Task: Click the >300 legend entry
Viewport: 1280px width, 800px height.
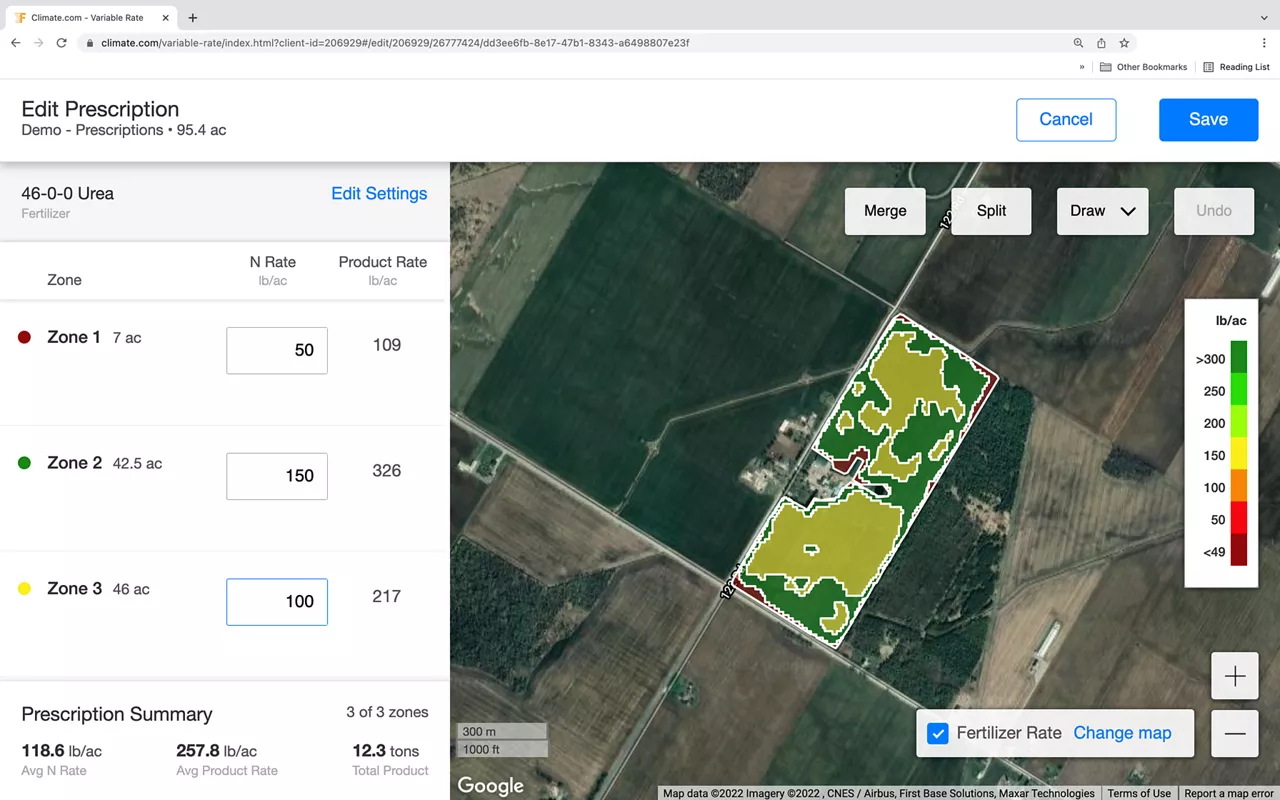Action: coord(1210,359)
